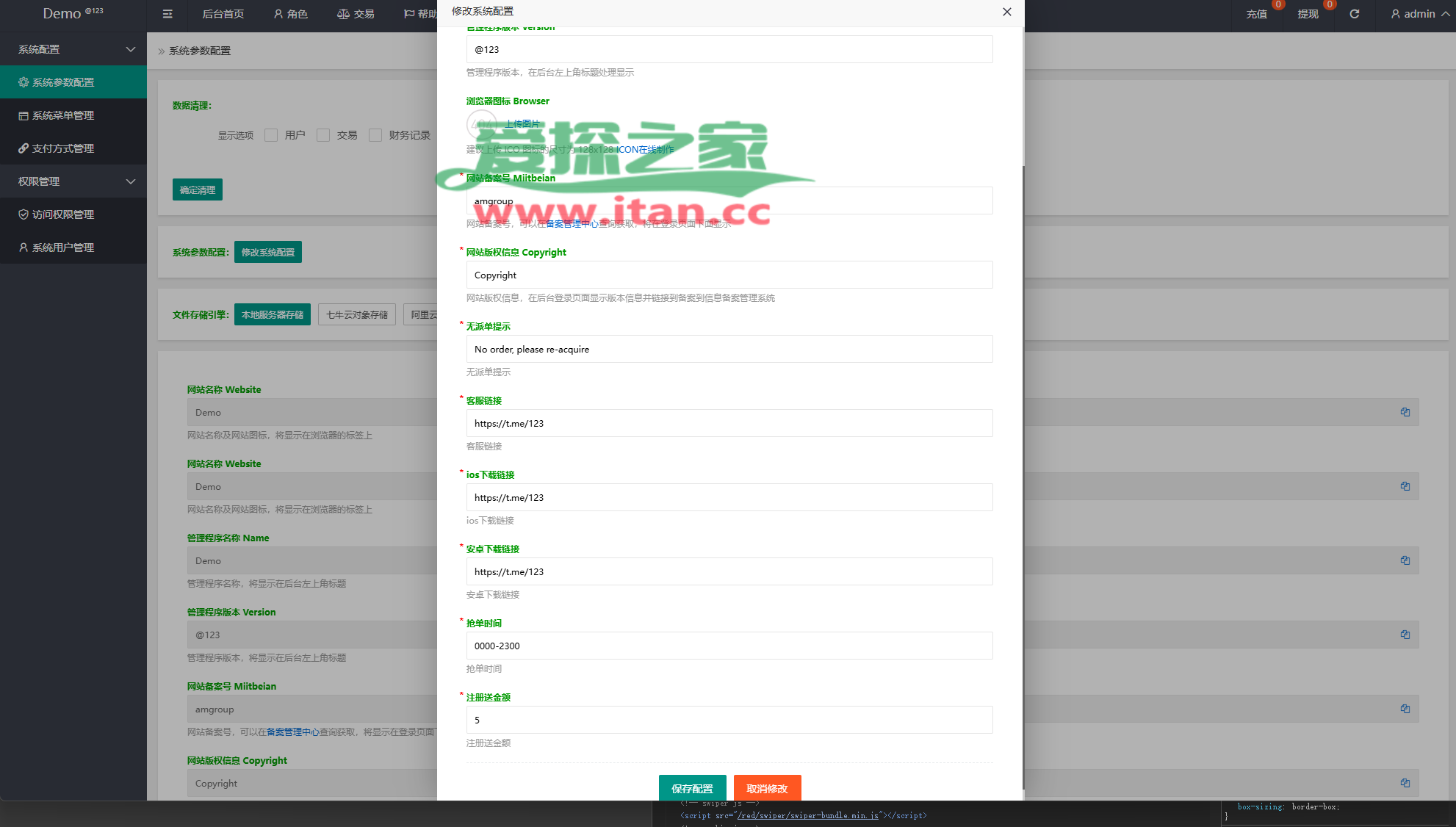Open the admin user dropdown
This screenshot has height=827, width=1456.
(x=1419, y=14)
